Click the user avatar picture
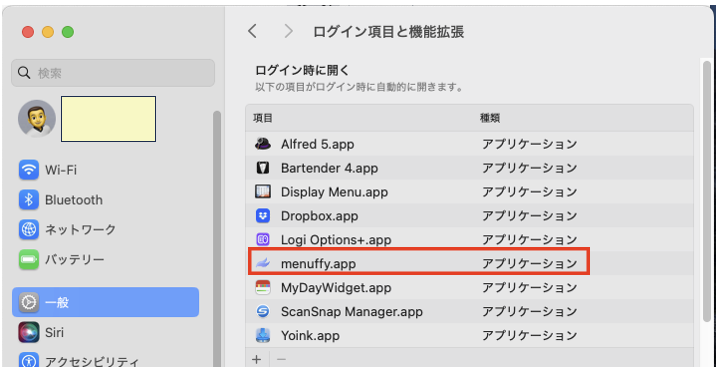 [x=37, y=118]
